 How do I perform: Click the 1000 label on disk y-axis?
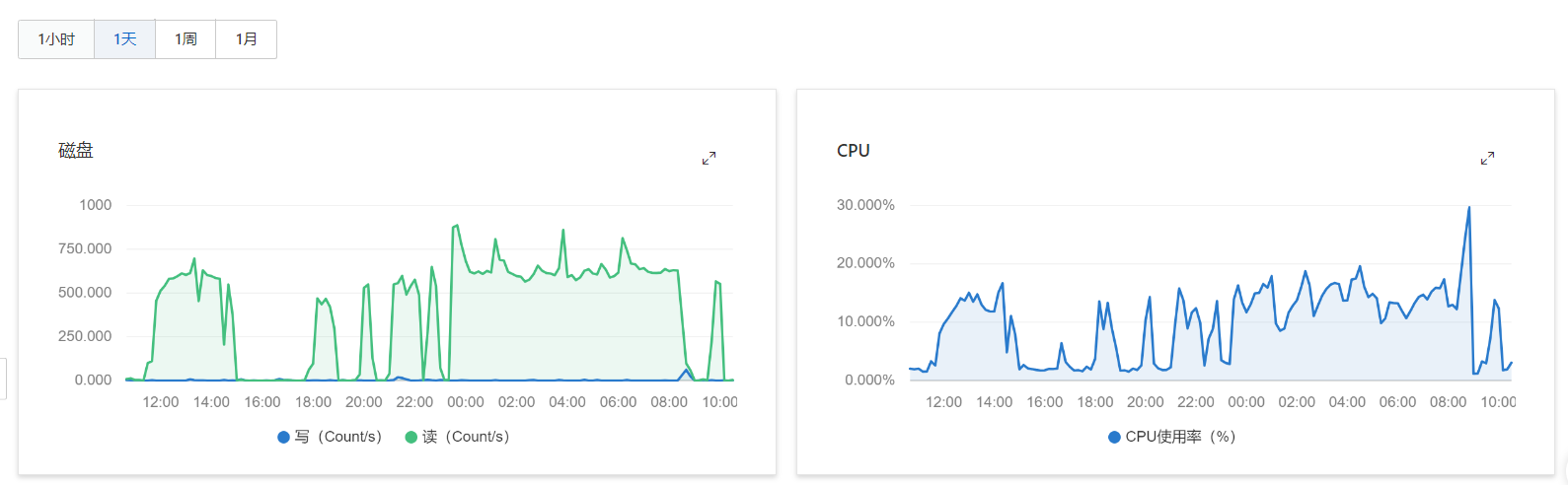(96, 205)
